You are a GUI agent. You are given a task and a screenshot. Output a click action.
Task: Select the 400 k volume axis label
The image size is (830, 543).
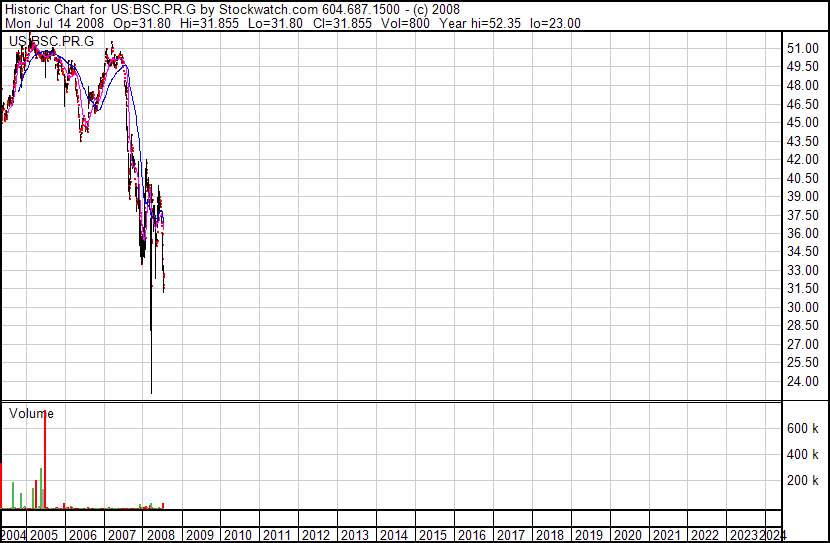click(x=803, y=454)
